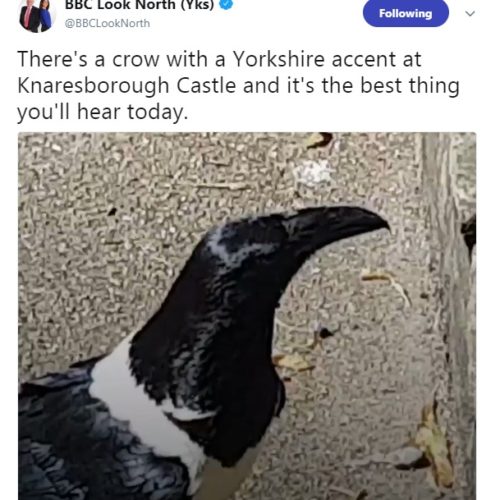Viewport: 500px width, 500px height.
Task: Open the BBC Look North profile avatar
Action: coord(37,15)
